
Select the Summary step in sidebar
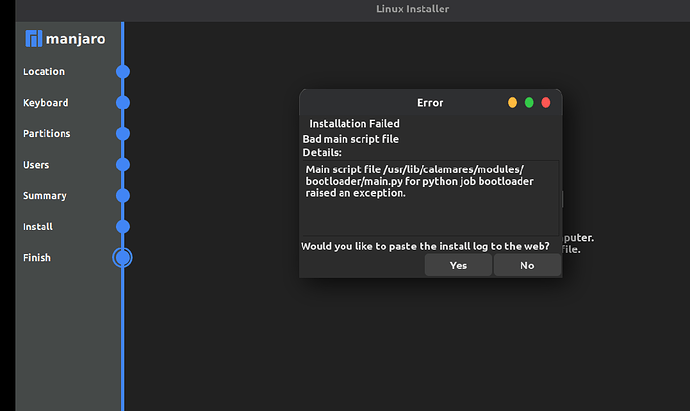pyautogui.click(x=45, y=196)
